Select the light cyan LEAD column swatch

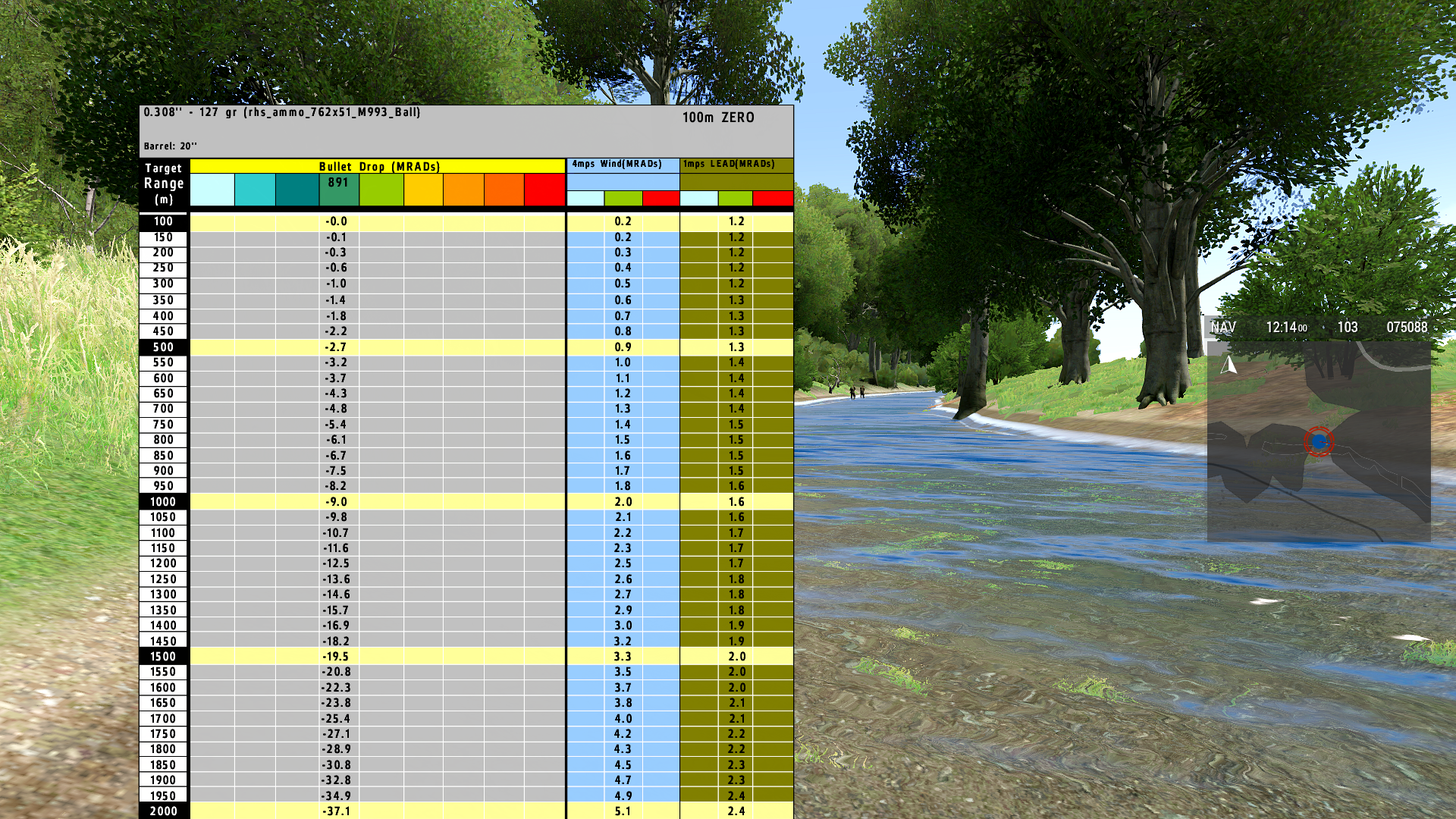[x=699, y=199]
